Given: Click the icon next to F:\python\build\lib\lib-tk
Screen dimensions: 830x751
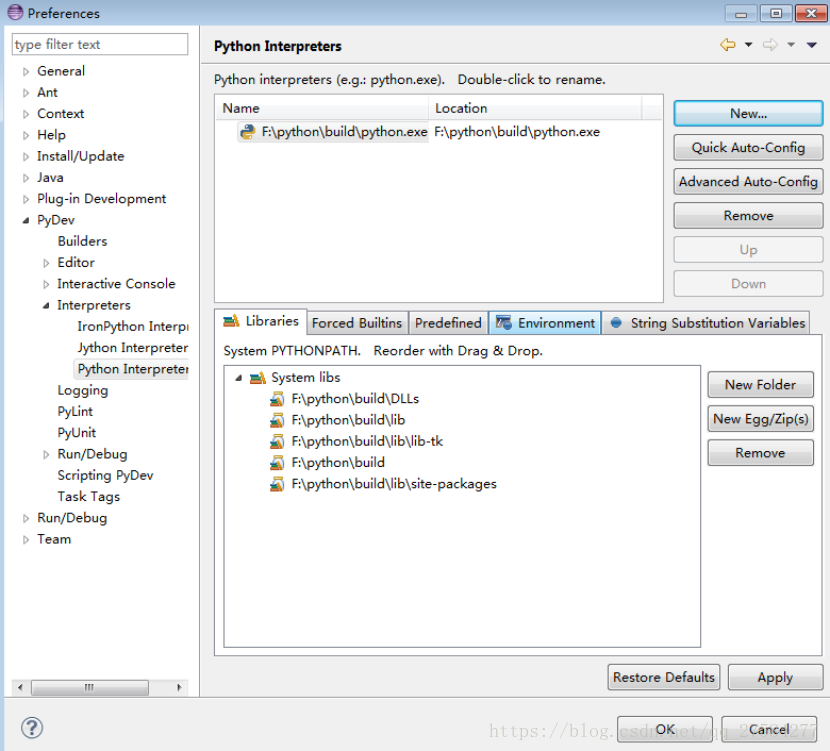Looking at the screenshot, I should [x=277, y=441].
